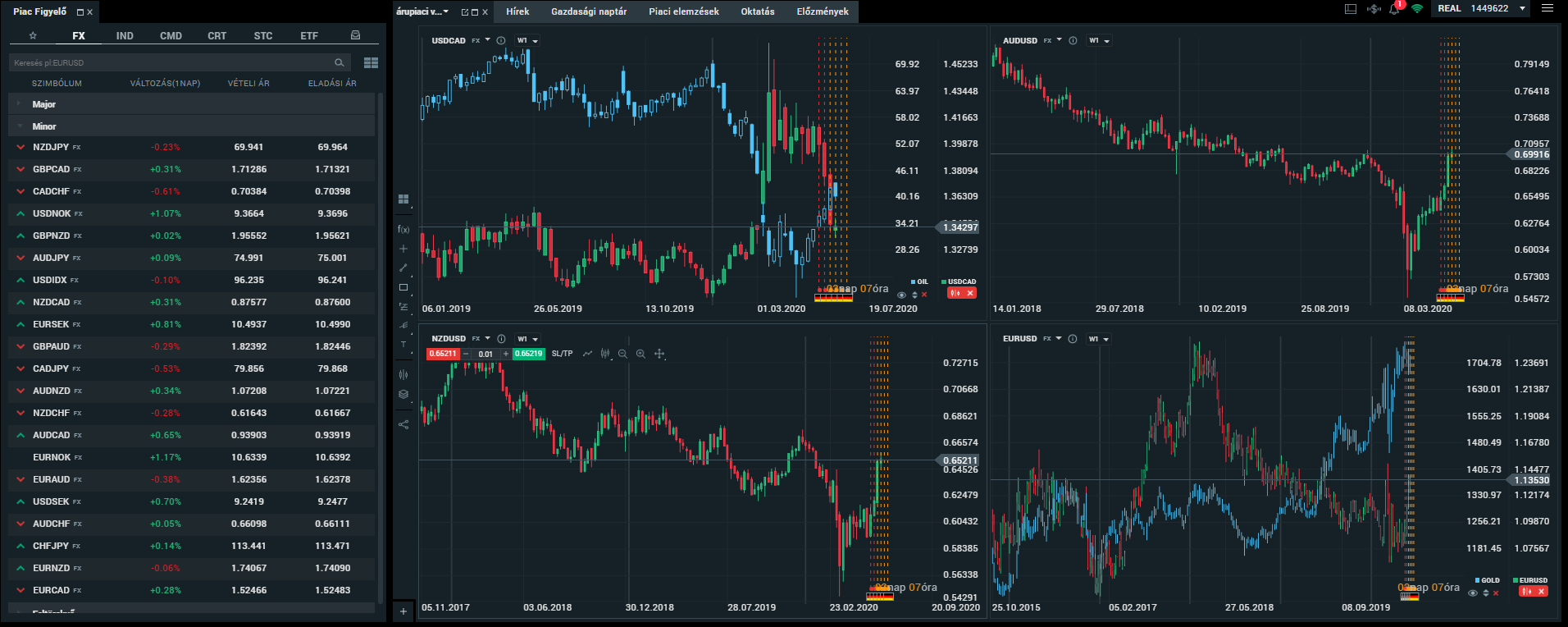Viewport: 1568px width, 627px height.
Task: Select the text annotation tool
Action: coord(403,345)
